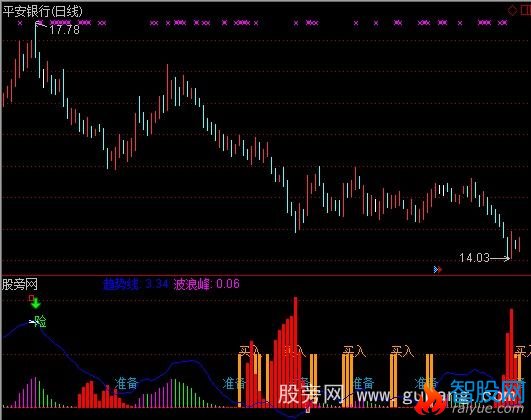
Task: Click the blue-red arrow marker on divider
Action: click(x=438, y=270)
